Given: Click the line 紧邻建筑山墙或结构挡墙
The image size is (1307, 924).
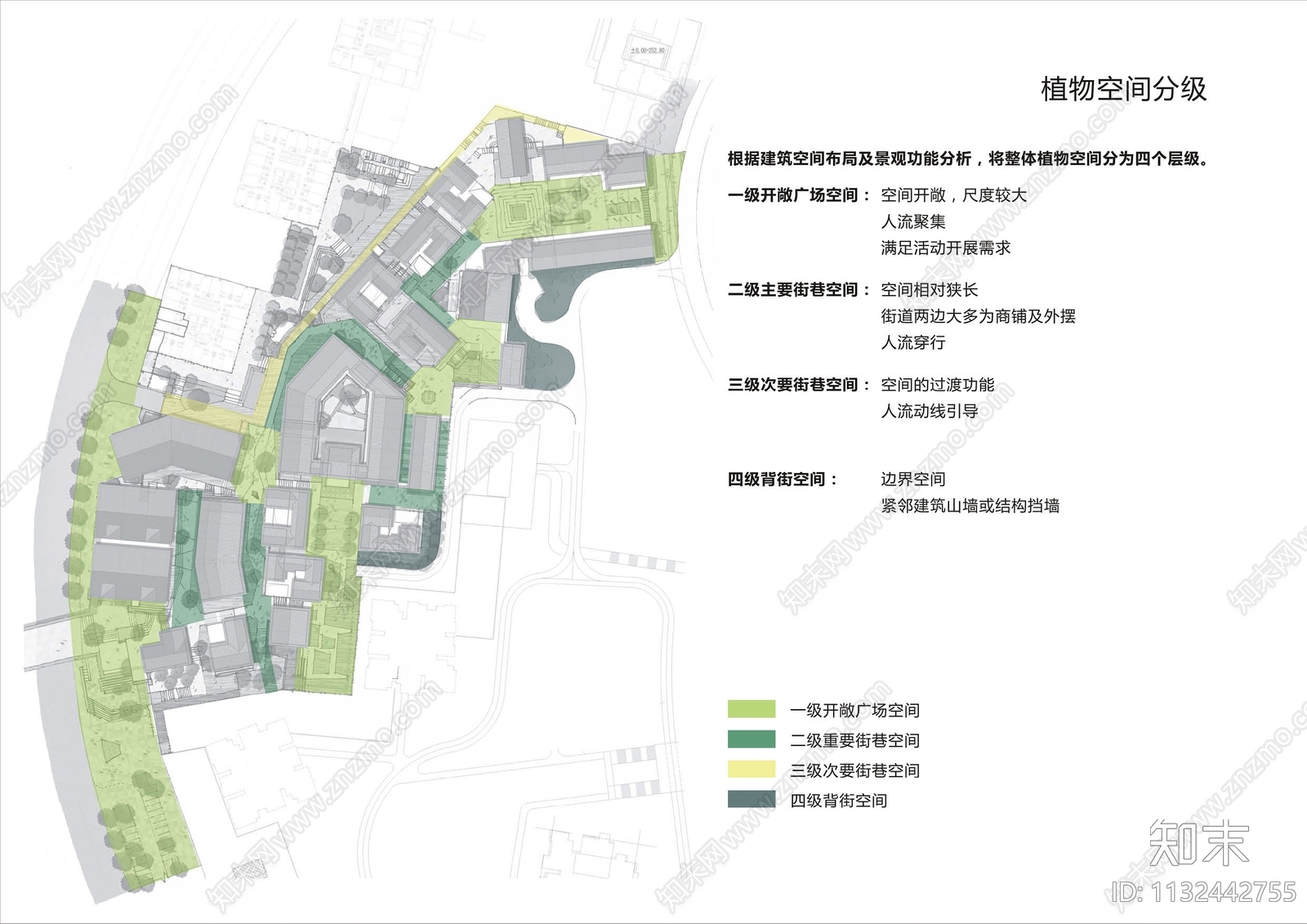Looking at the screenshot, I should coord(970,506).
